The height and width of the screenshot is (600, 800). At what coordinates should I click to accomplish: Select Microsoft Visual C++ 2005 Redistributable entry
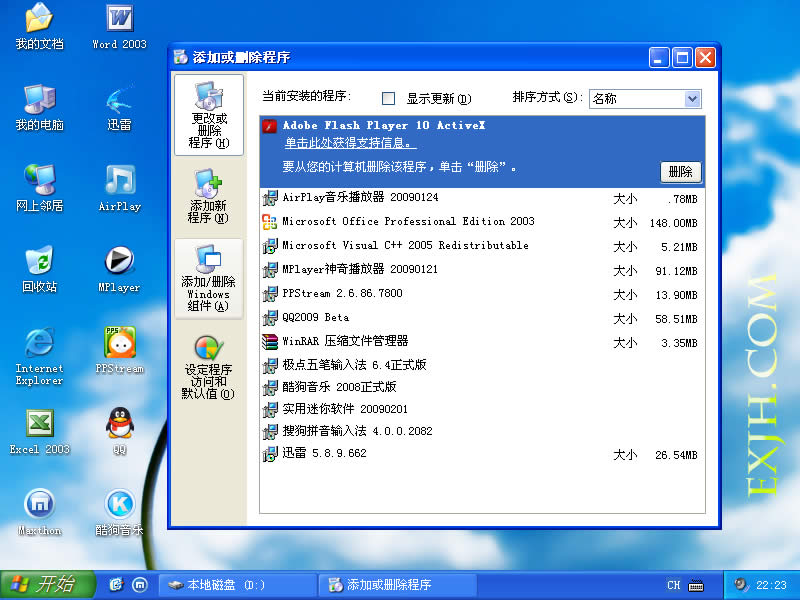pos(483,245)
